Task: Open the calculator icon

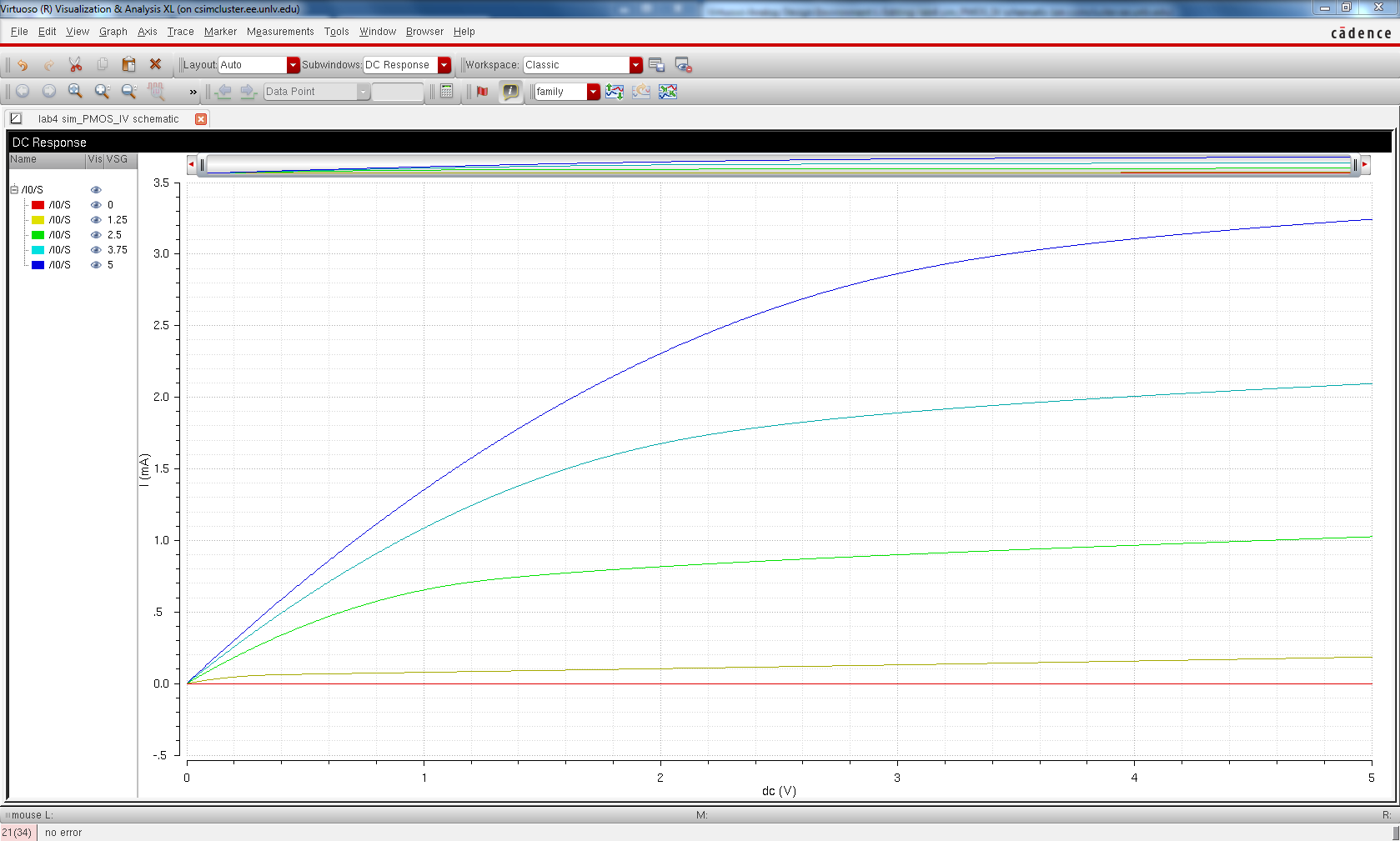Action: click(447, 91)
